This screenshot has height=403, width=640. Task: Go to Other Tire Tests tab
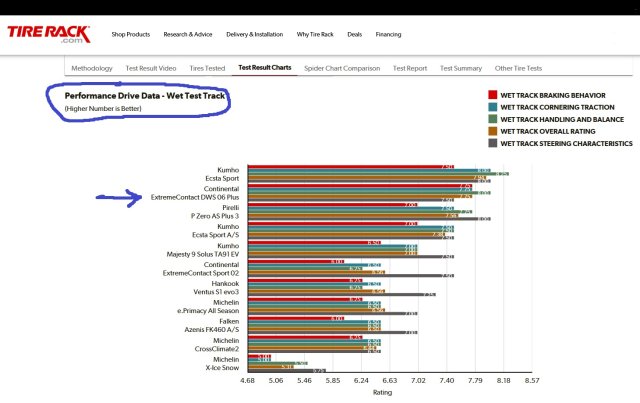(519, 68)
